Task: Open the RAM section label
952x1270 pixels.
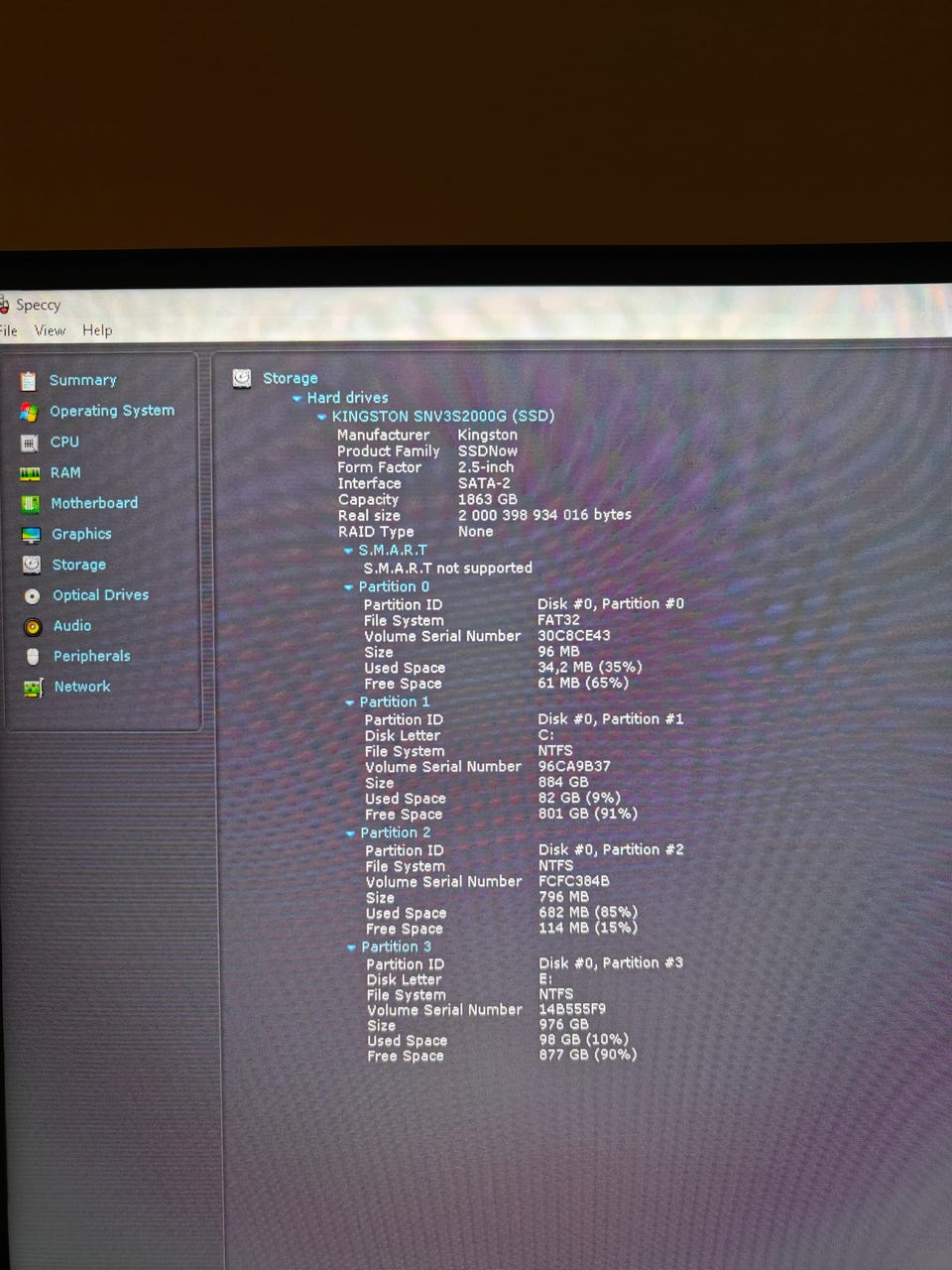Action: click(65, 472)
